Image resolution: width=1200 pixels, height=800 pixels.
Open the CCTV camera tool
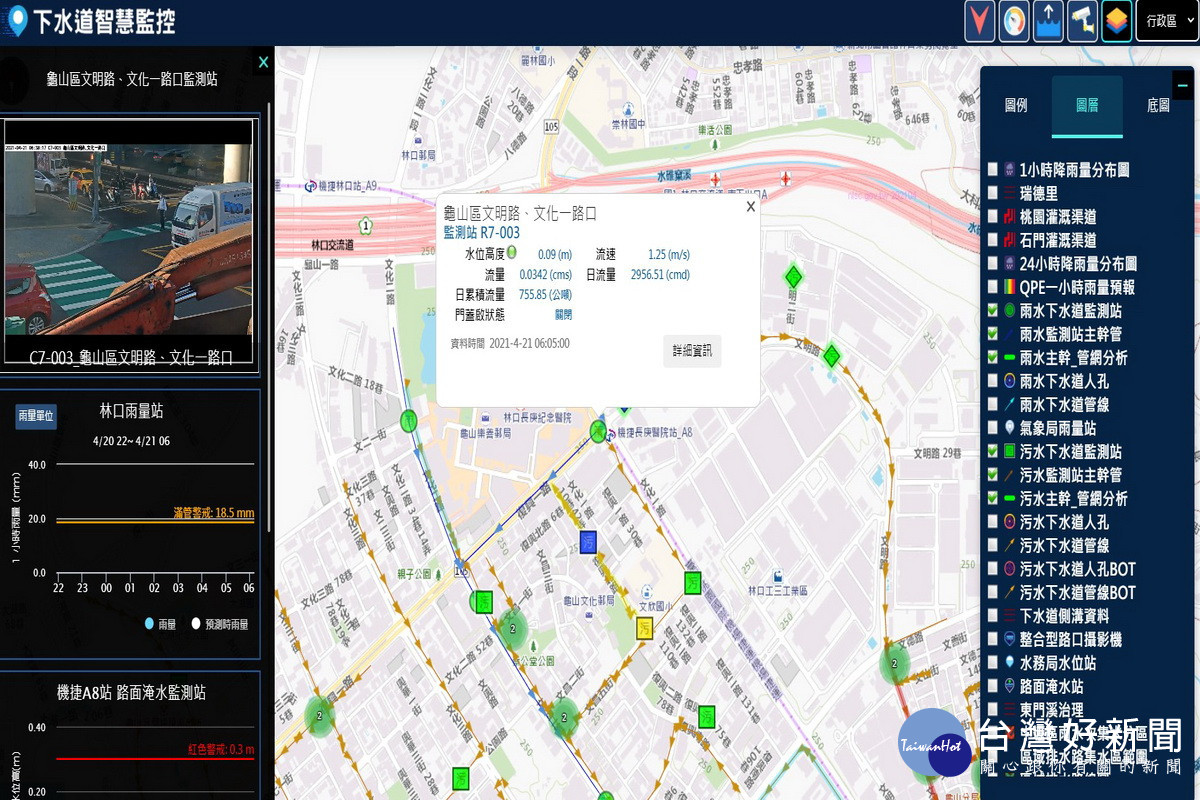pyautogui.click(x=1082, y=21)
